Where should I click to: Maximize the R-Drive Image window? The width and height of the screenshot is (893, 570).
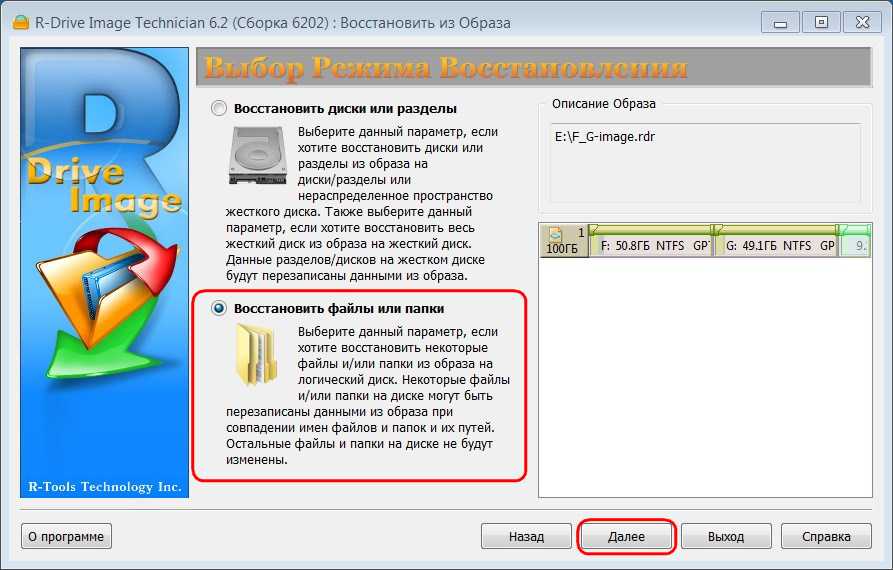821,23
